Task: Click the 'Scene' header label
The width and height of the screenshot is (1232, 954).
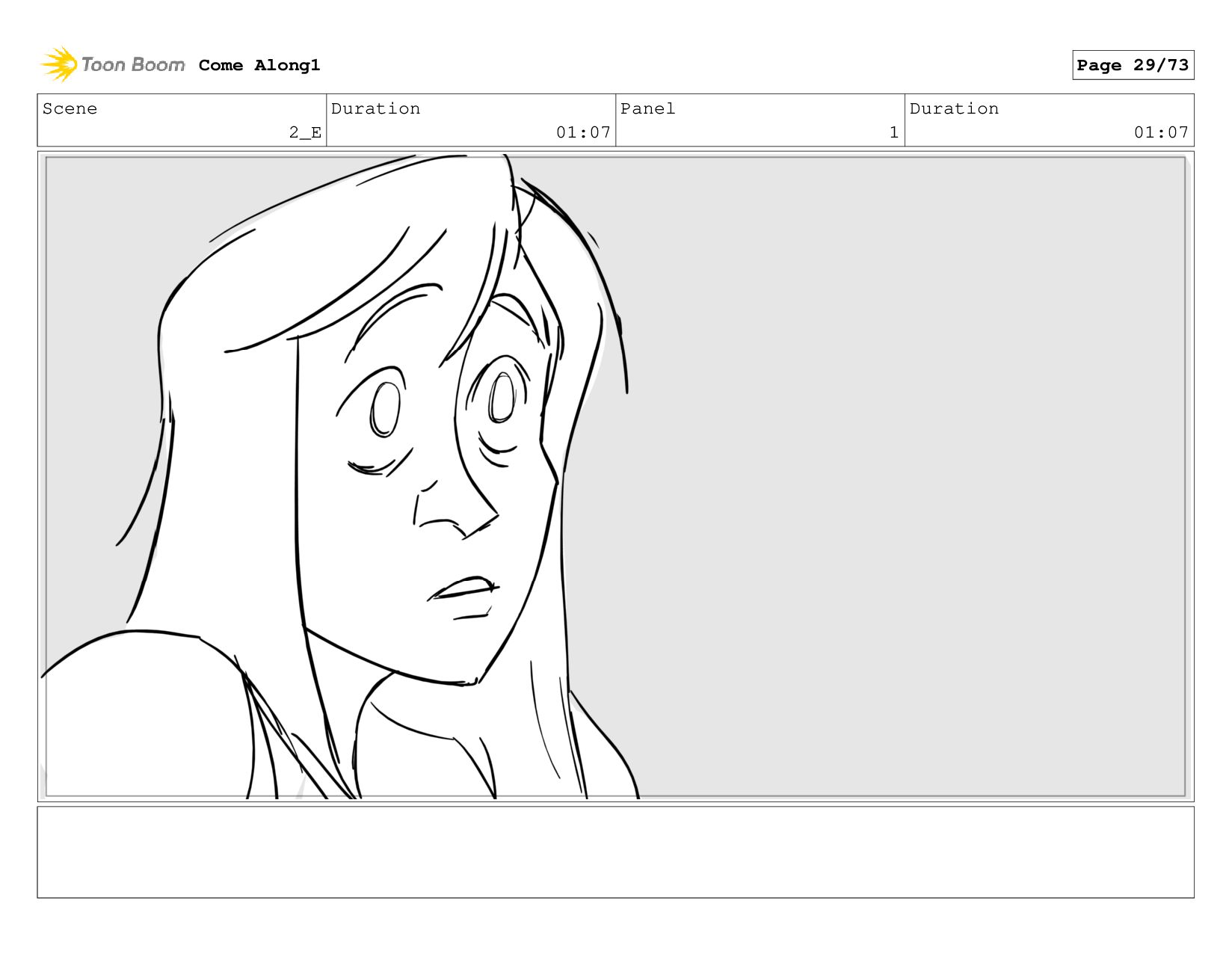Action: pyautogui.click(x=70, y=108)
